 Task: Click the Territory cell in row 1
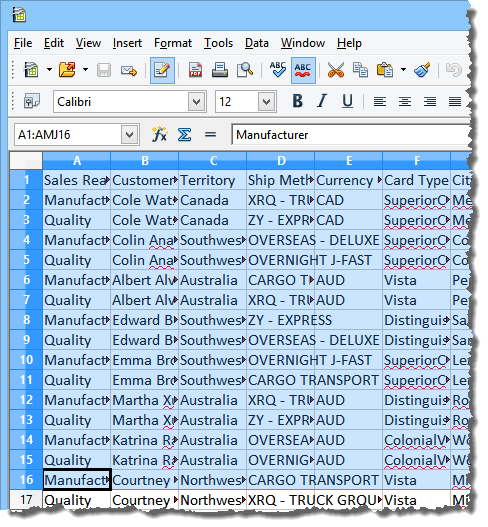(x=213, y=180)
